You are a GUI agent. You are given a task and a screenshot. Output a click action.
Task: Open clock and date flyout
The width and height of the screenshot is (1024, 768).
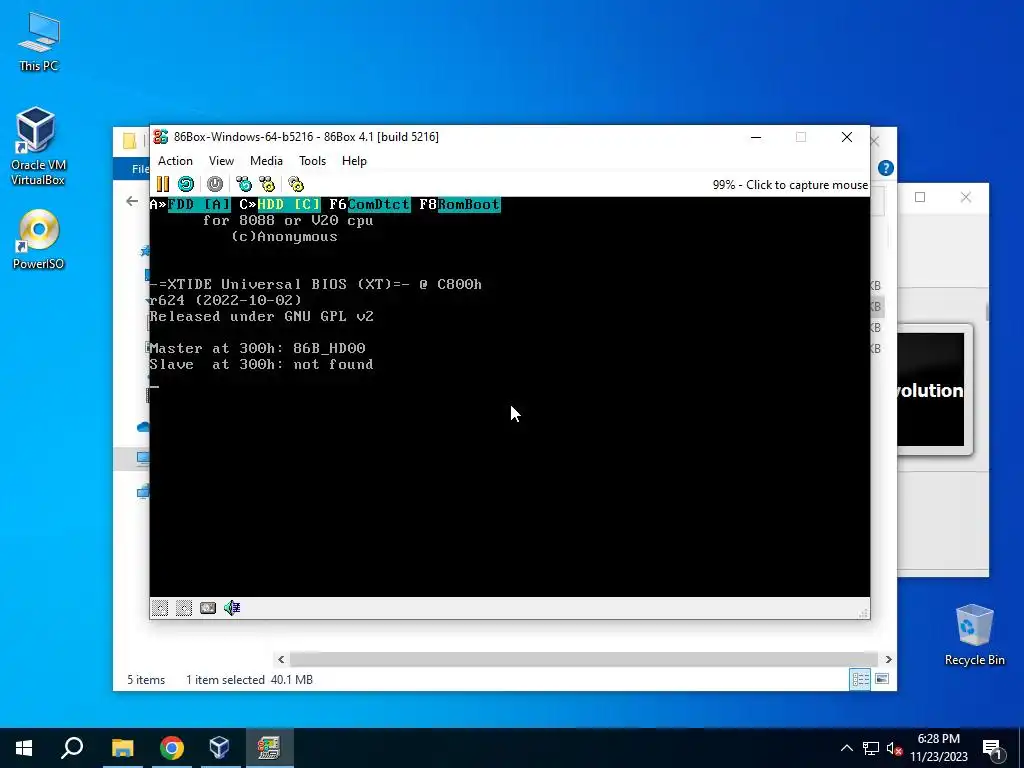click(x=938, y=748)
